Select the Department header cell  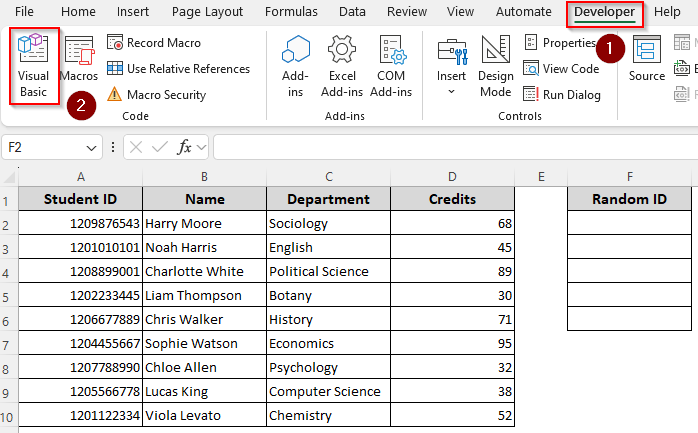coord(329,199)
